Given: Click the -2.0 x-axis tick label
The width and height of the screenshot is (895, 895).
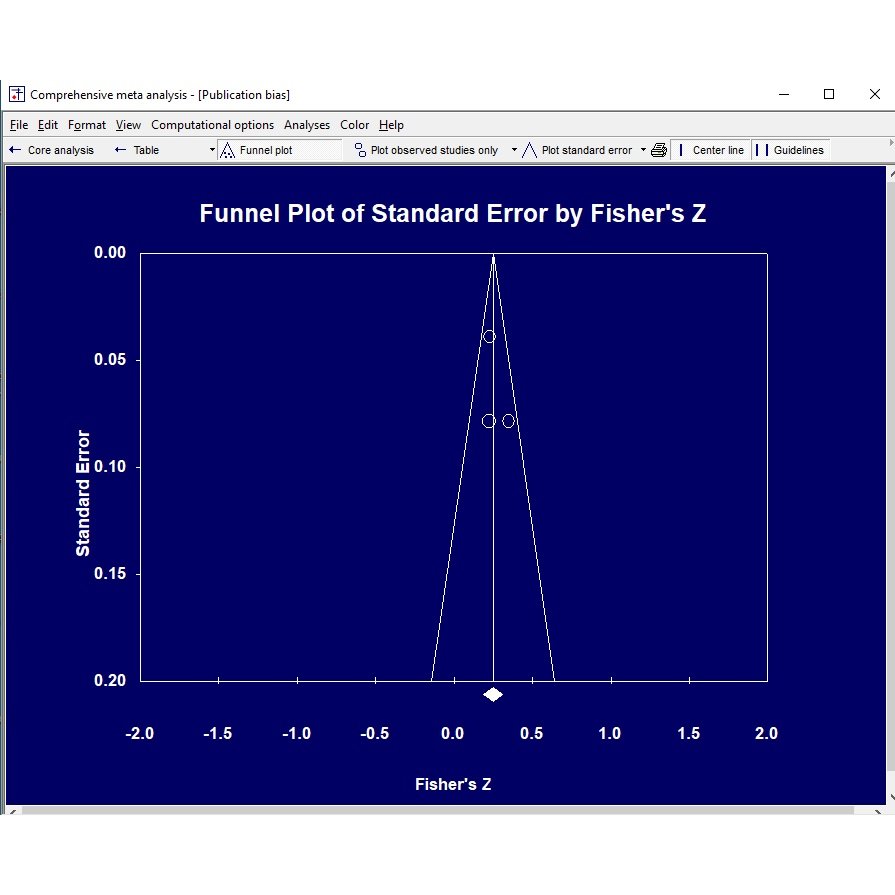Looking at the screenshot, I should [139, 733].
